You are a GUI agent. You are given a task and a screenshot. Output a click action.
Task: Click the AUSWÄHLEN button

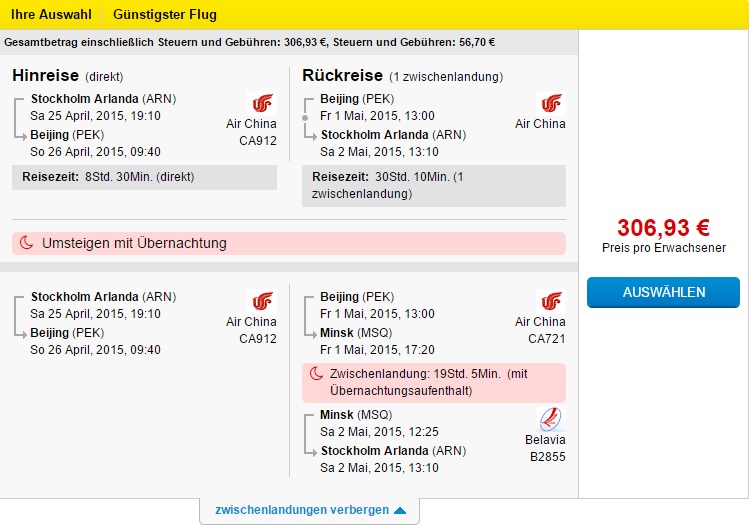click(x=663, y=292)
